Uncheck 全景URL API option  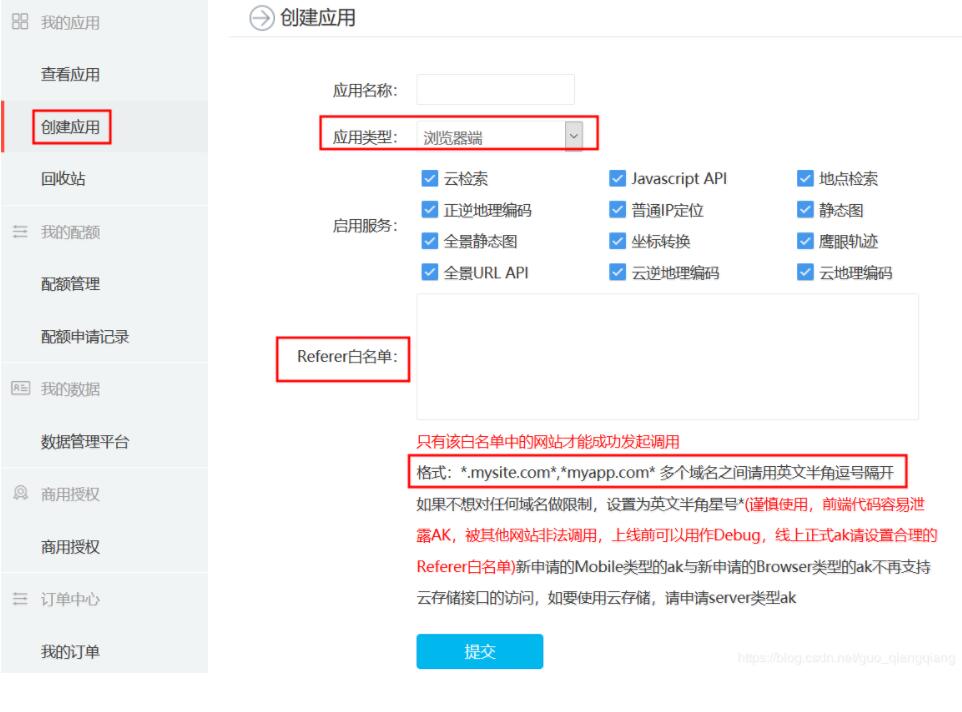pos(430,272)
